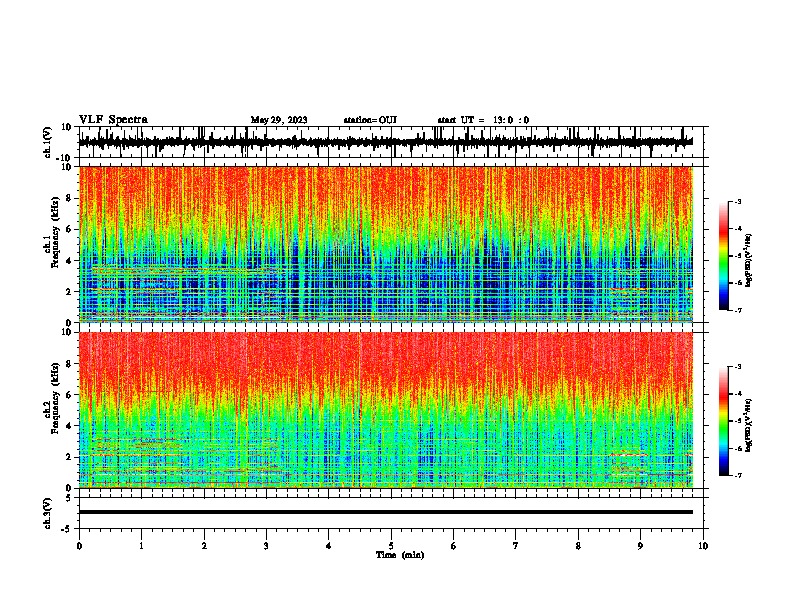The width and height of the screenshot is (792, 612).
Task: Click the "ch.3(V)" axis label
Action: (x=48, y=513)
